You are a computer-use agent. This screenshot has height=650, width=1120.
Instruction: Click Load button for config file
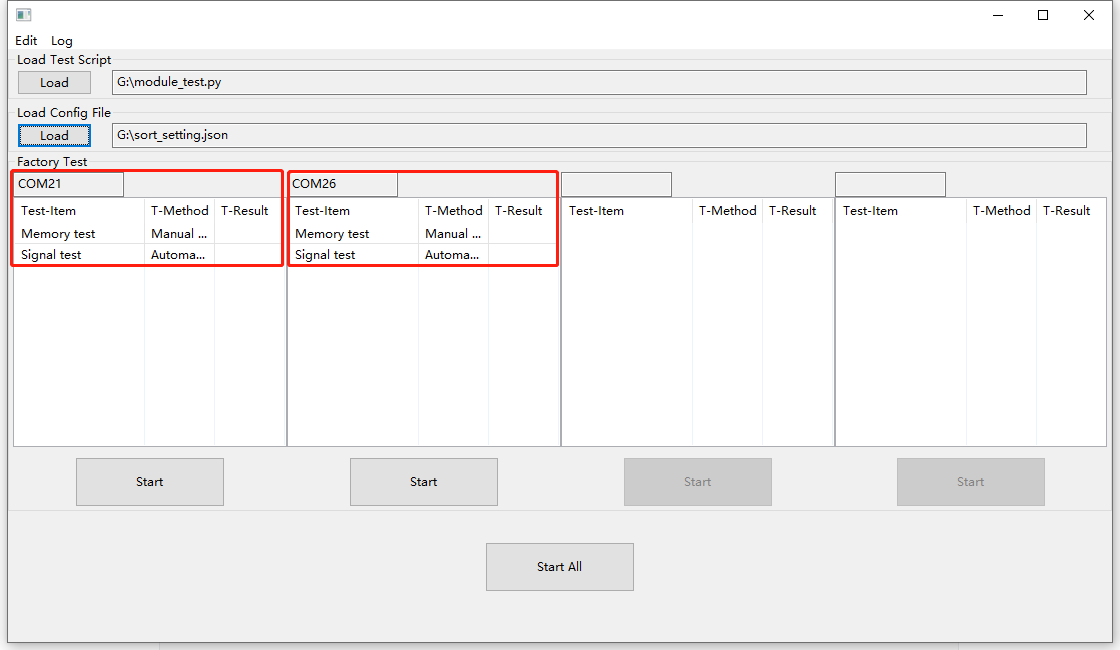[54, 135]
